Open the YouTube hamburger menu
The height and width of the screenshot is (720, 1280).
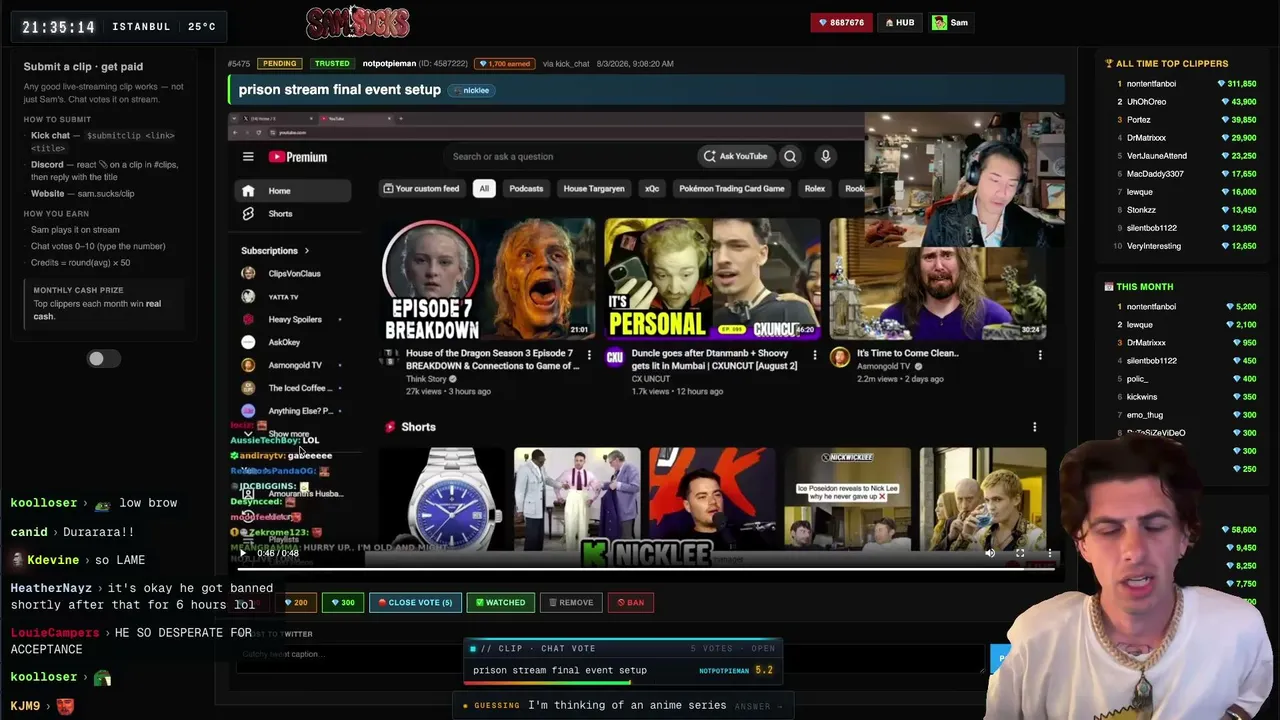[248, 156]
